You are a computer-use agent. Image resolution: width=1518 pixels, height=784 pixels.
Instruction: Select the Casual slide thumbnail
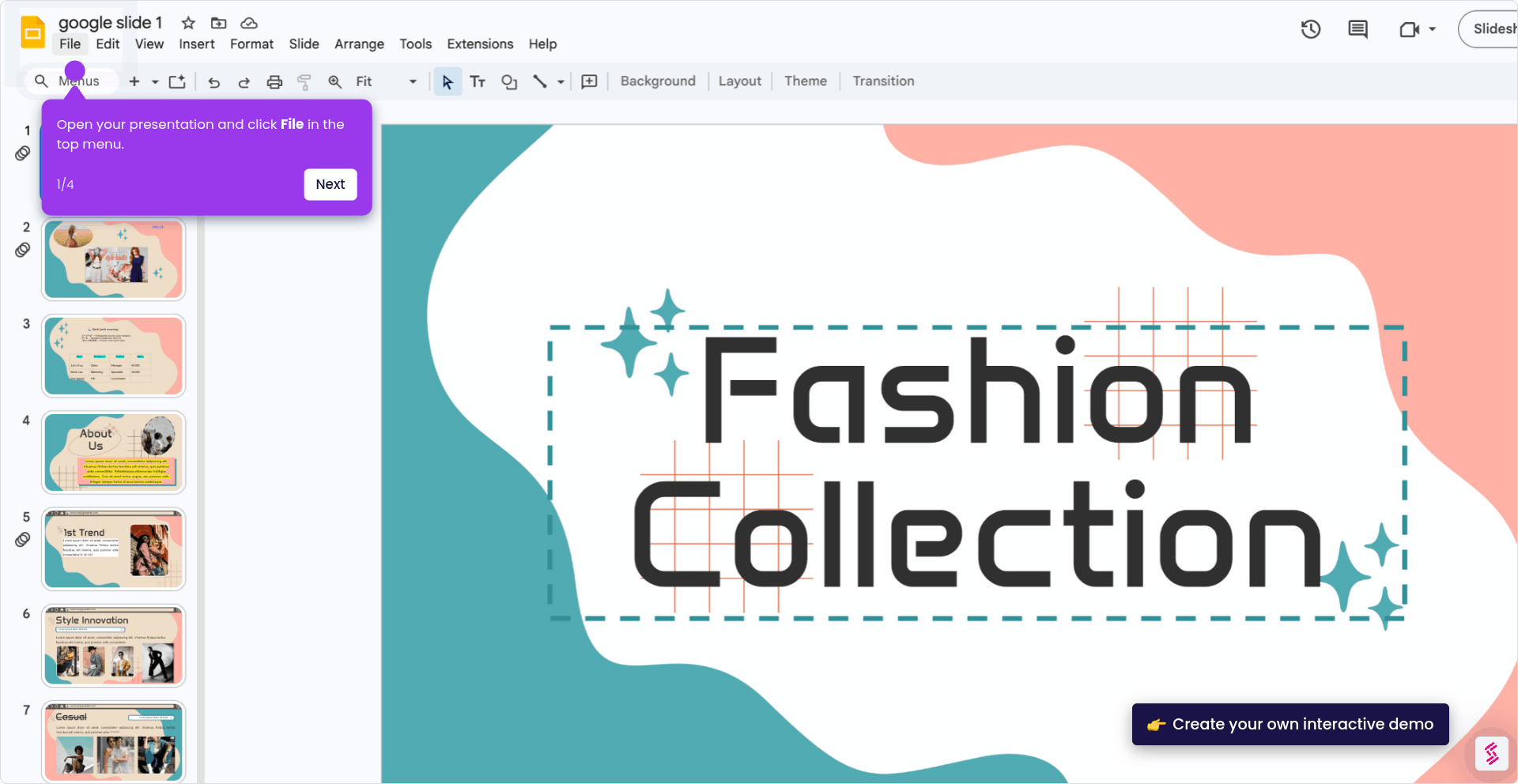pos(114,742)
